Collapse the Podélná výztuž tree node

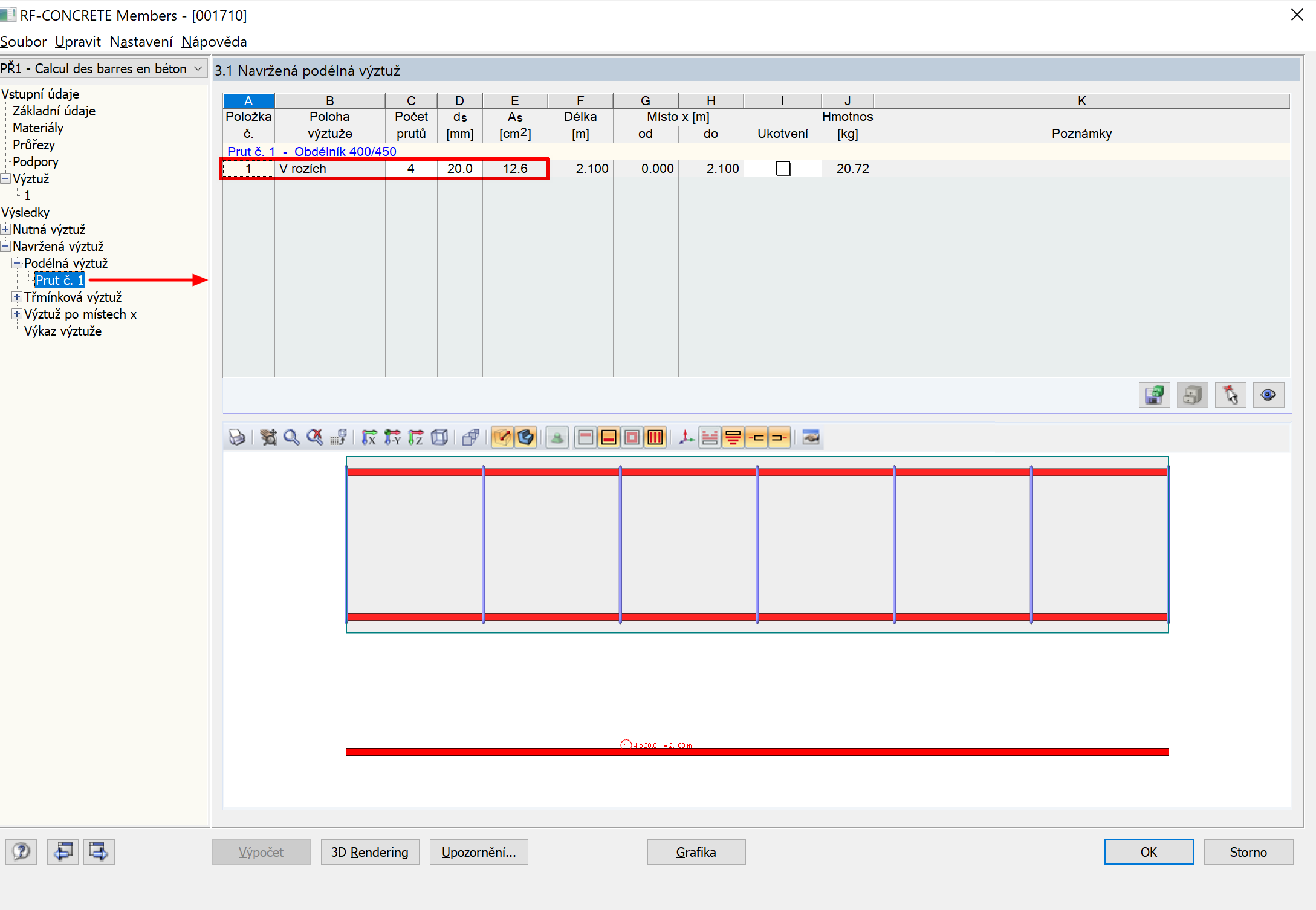coord(17,263)
